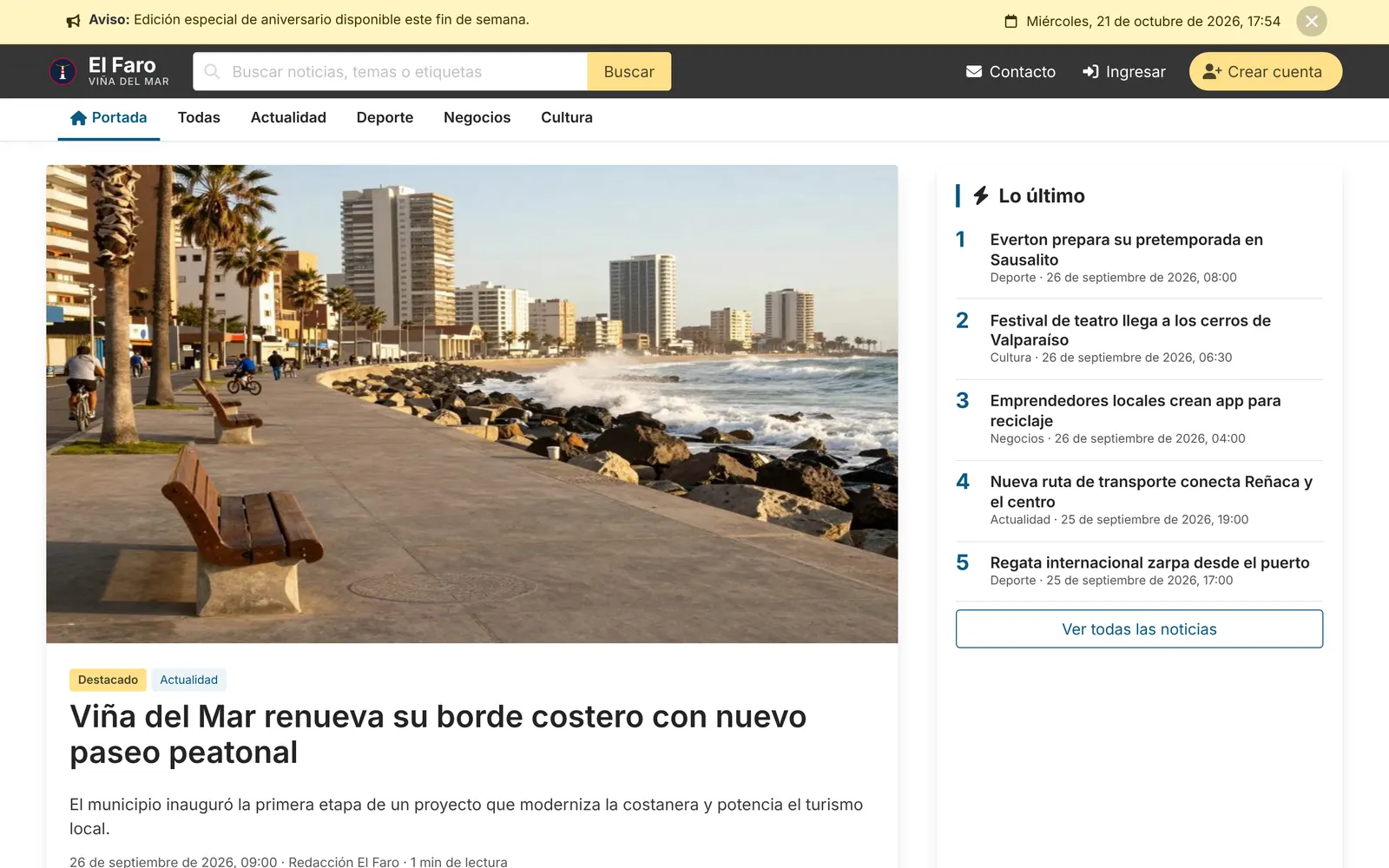
Task: Open Emprendedores locales app reciclaje story
Action: pyautogui.click(x=1135, y=411)
